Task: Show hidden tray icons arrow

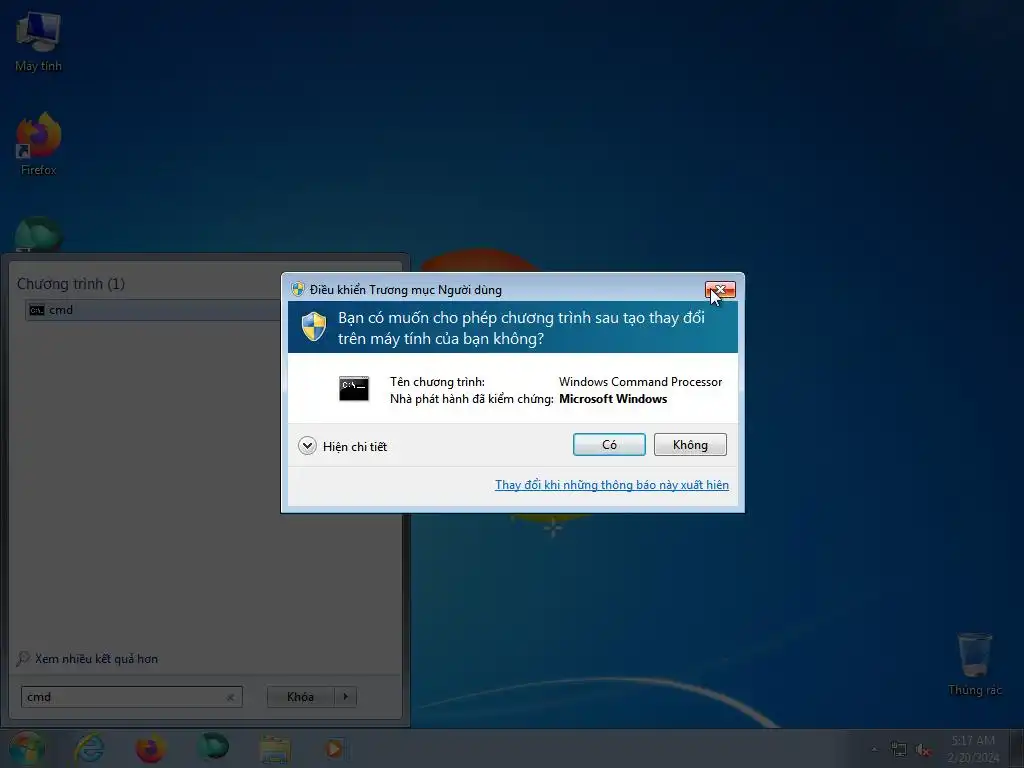Action: [x=874, y=749]
